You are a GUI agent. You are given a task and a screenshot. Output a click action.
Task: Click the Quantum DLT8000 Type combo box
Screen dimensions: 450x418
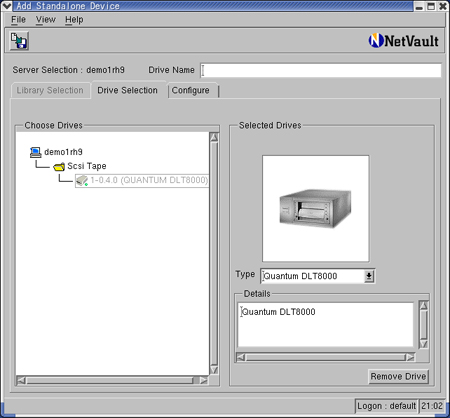(x=317, y=276)
